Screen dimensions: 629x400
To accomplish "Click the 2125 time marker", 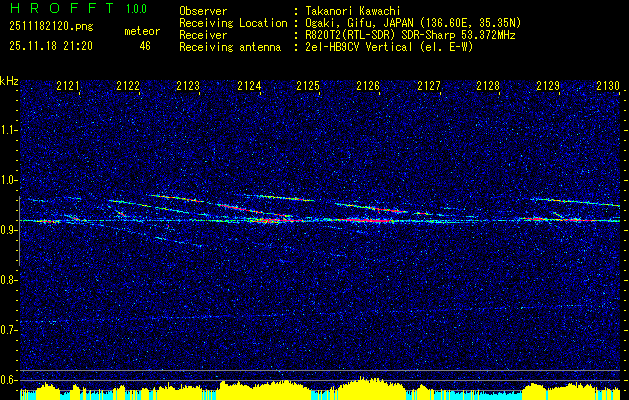I will click(308, 86).
